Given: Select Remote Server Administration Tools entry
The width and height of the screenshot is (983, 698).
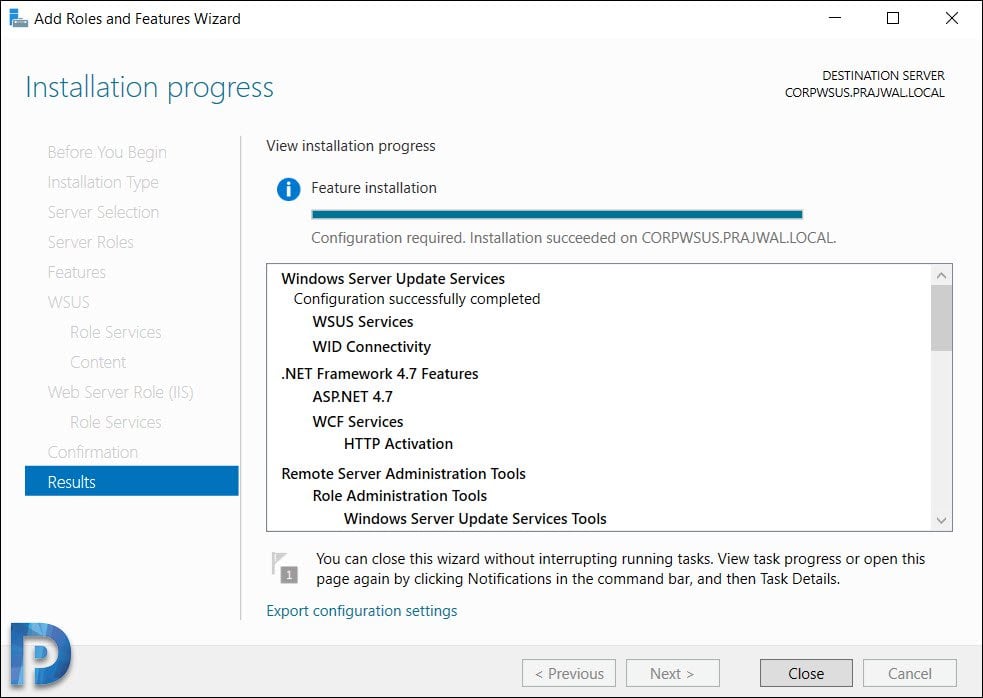Looking at the screenshot, I should click(403, 473).
